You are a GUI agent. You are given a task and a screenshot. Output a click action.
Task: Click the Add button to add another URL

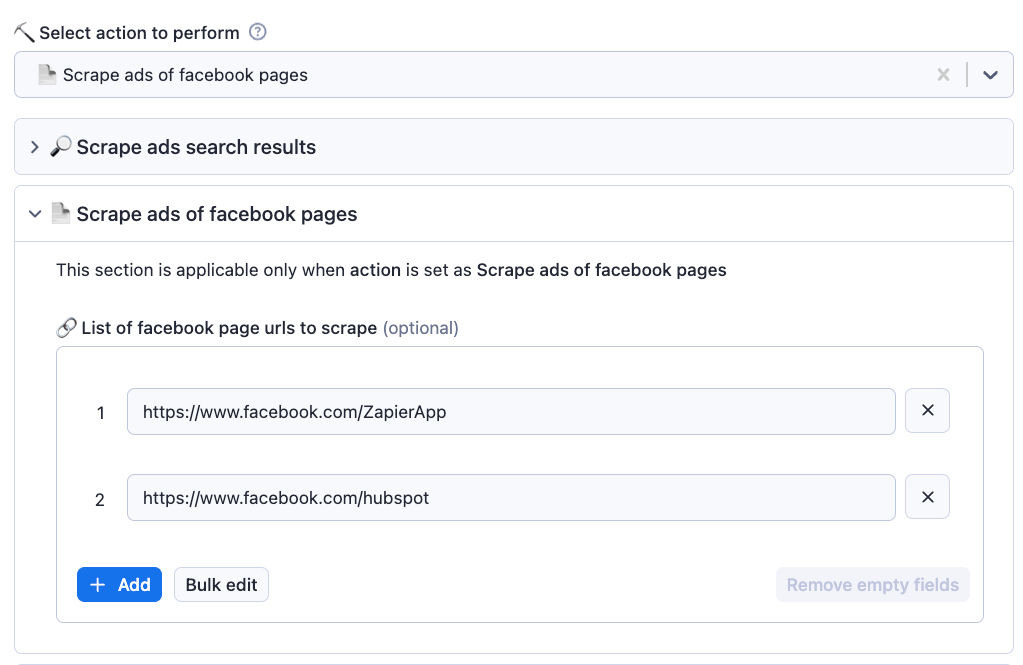pyautogui.click(x=119, y=584)
